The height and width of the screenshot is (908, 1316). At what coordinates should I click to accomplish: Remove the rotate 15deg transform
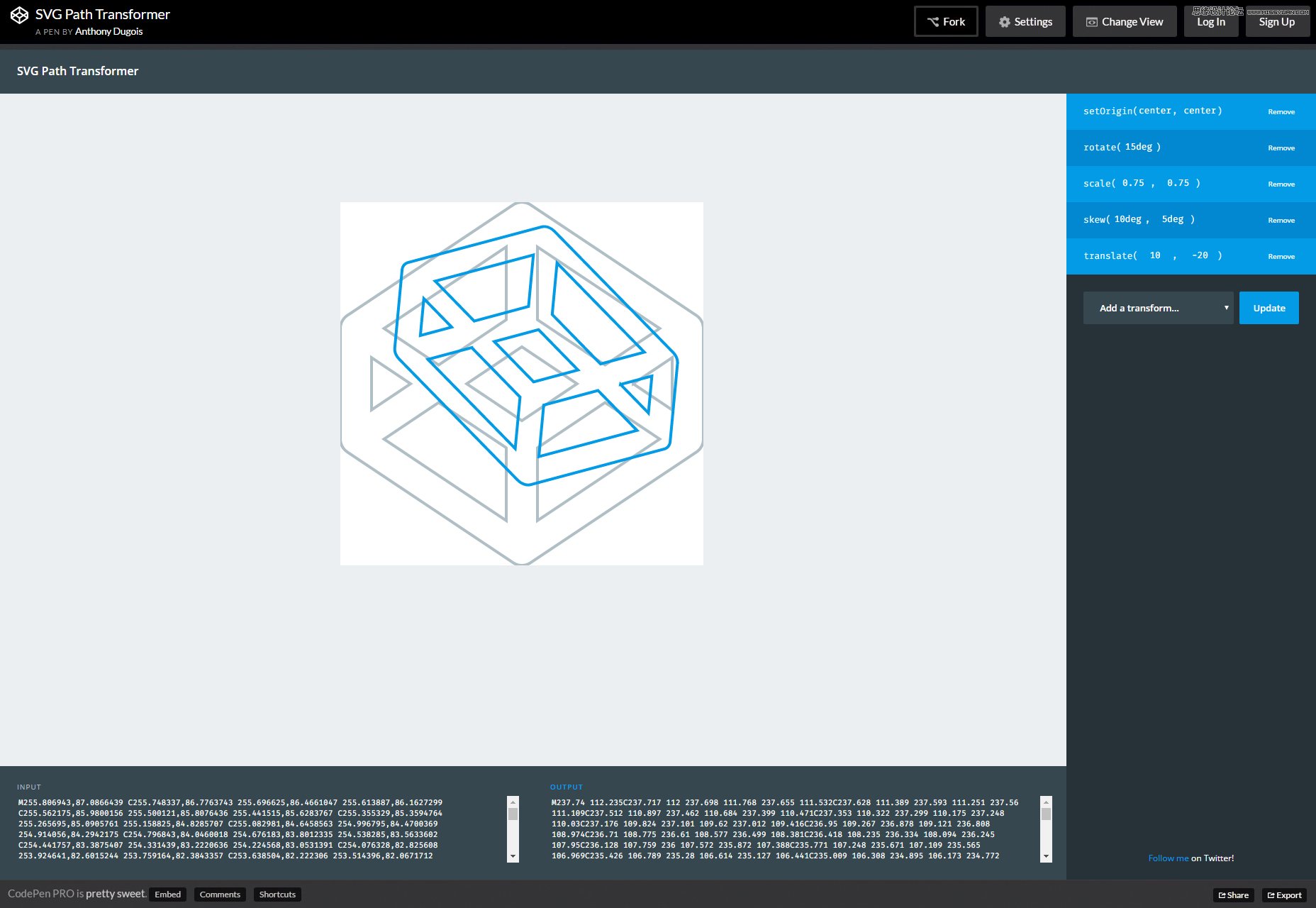1281,148
